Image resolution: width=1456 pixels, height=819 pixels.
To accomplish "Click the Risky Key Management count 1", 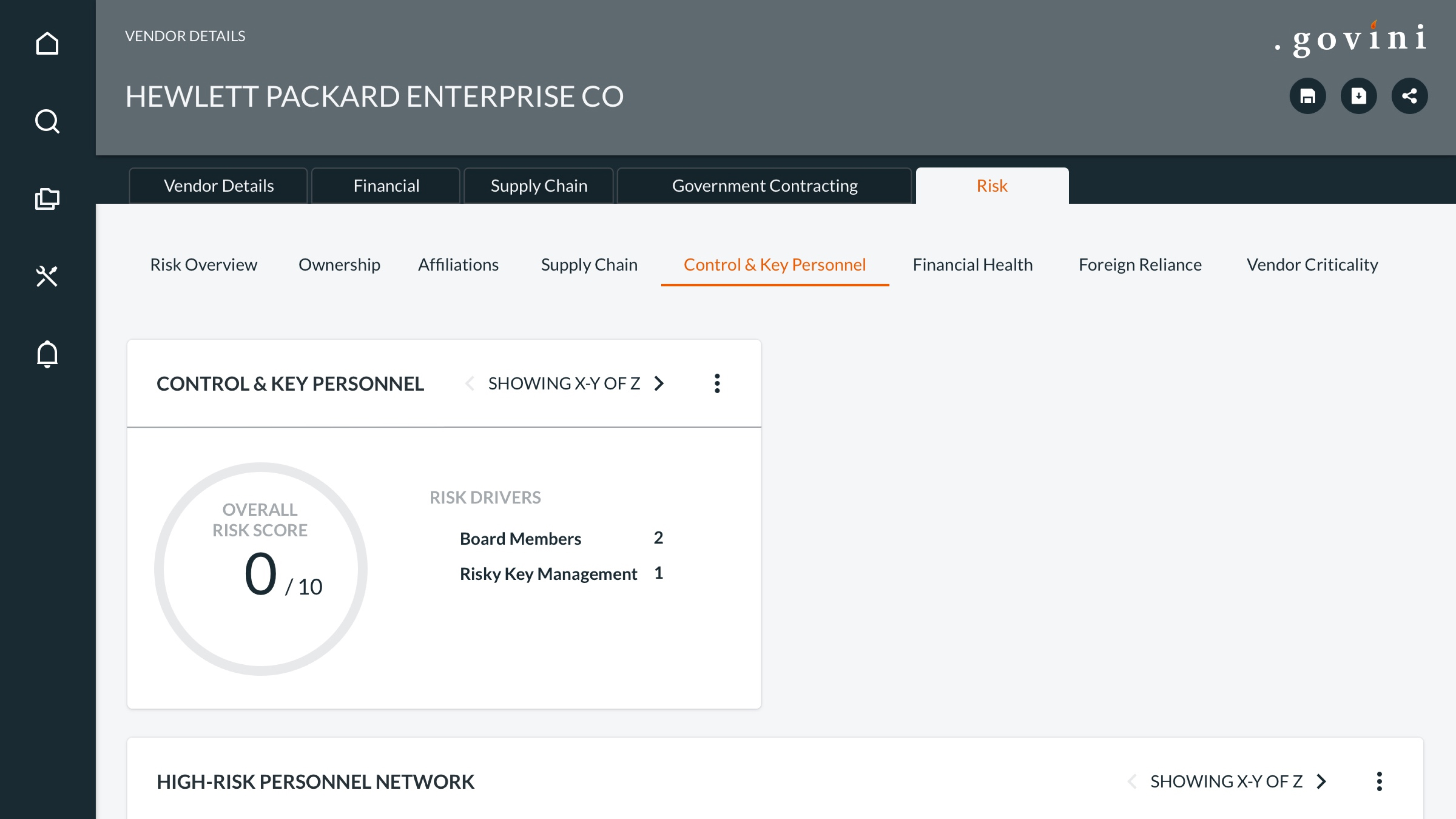I will coord(659,573).
